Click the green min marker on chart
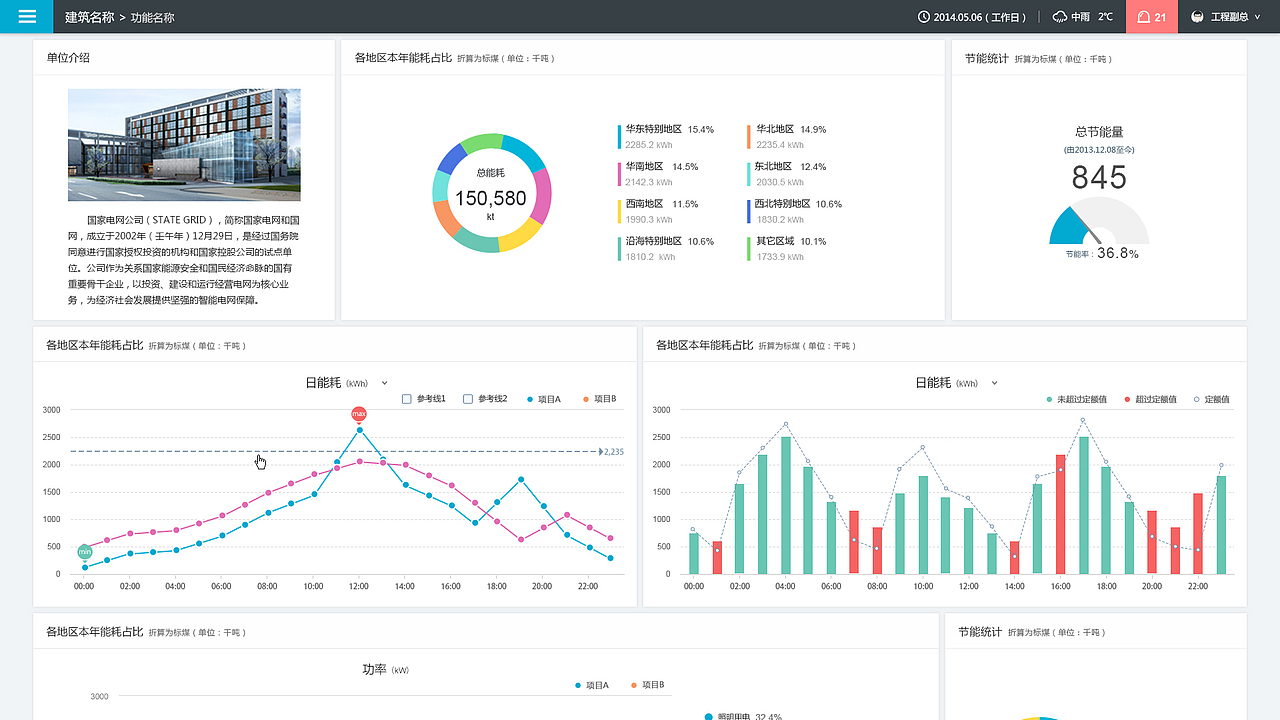This screenshot has width=1280, height=720. [x=85, y=552]
